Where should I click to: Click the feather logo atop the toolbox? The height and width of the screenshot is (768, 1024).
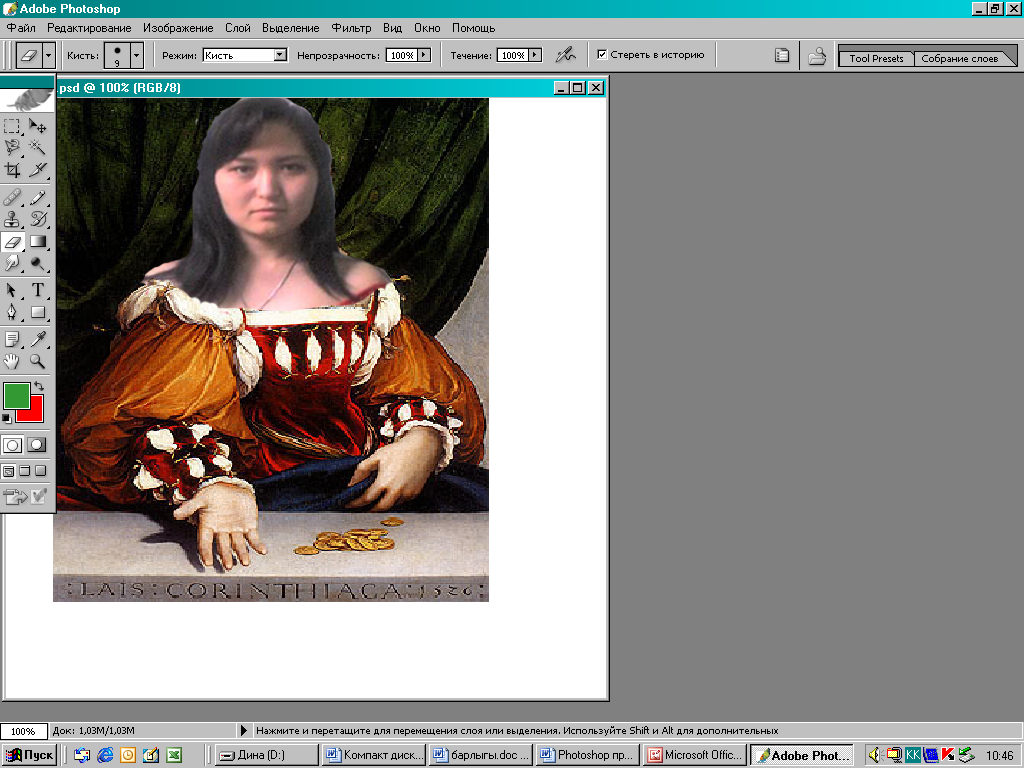27,99
